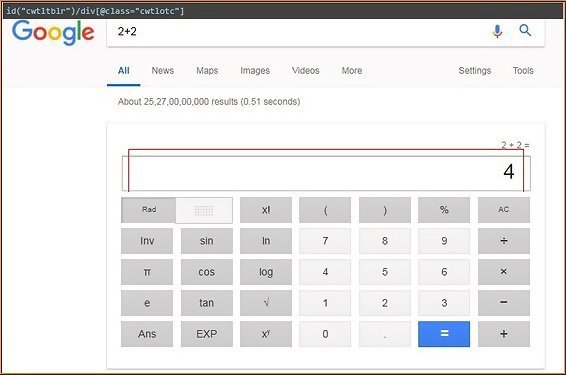Insert Euler's constant e
This screenshot has height=375, width=566.
[147, 303]
